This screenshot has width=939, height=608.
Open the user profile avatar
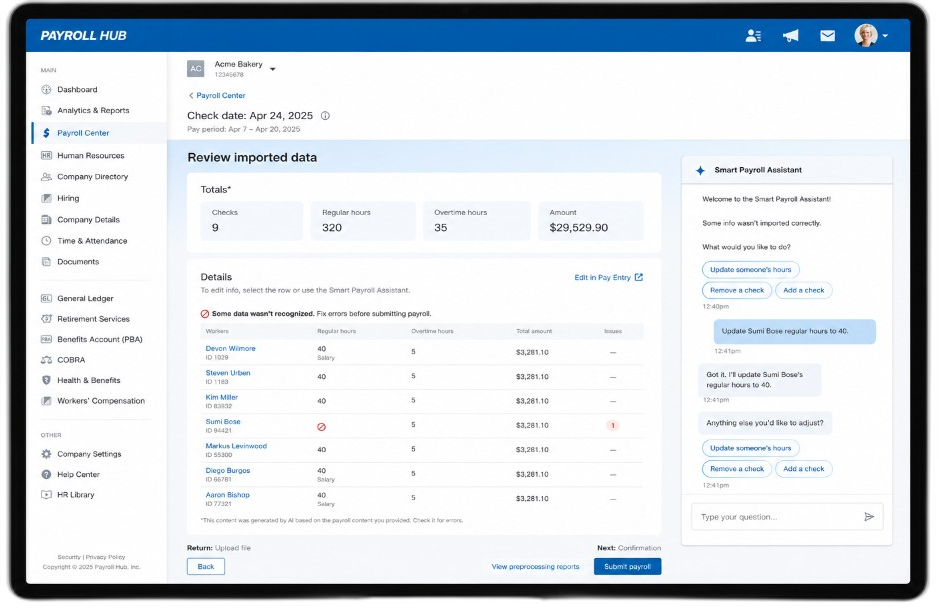pos(865,35)
